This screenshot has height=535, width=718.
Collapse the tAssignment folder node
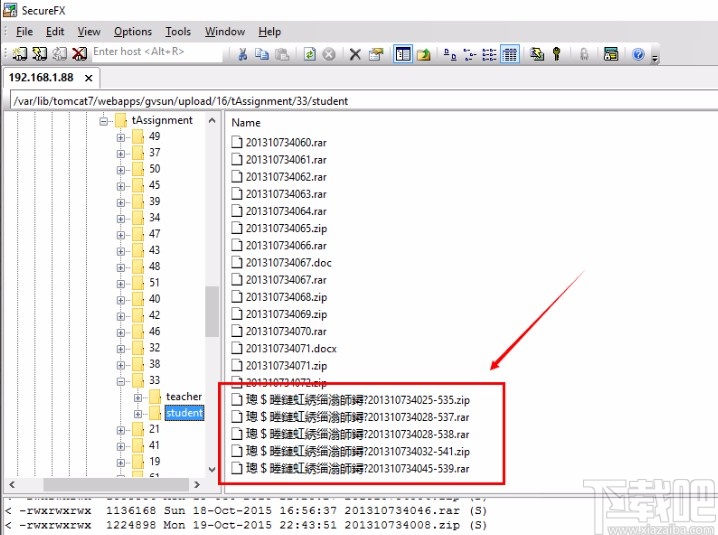coord(104,121)
